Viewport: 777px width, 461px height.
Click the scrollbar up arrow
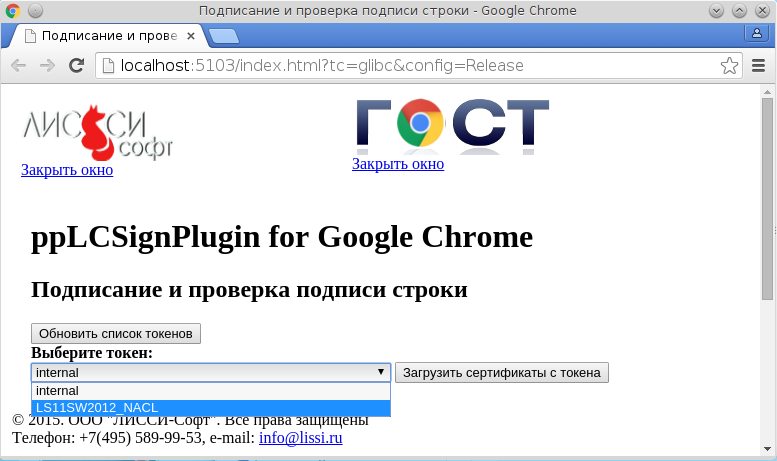pos(767,92)
